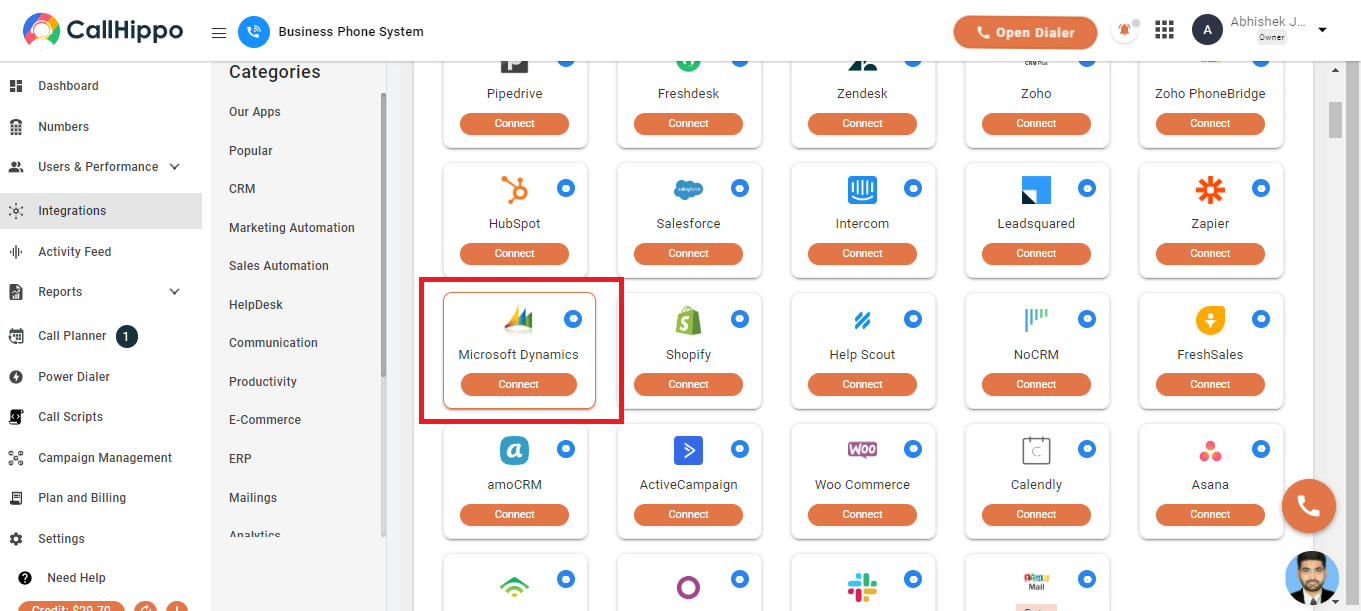Click the Calendly logo icon

[x=1036, y=450]
